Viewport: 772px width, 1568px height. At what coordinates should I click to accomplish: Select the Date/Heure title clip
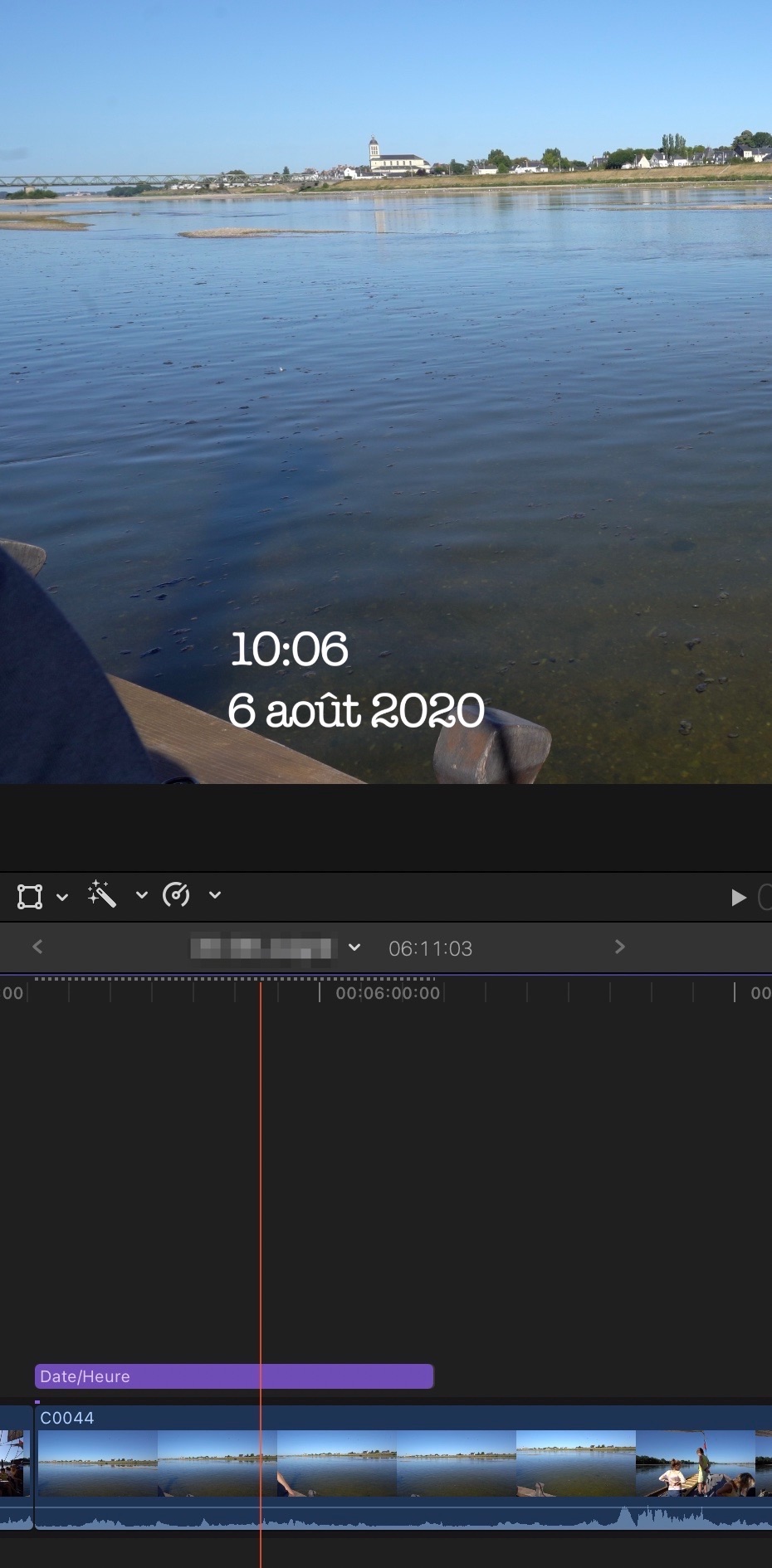coord(234,1376)
